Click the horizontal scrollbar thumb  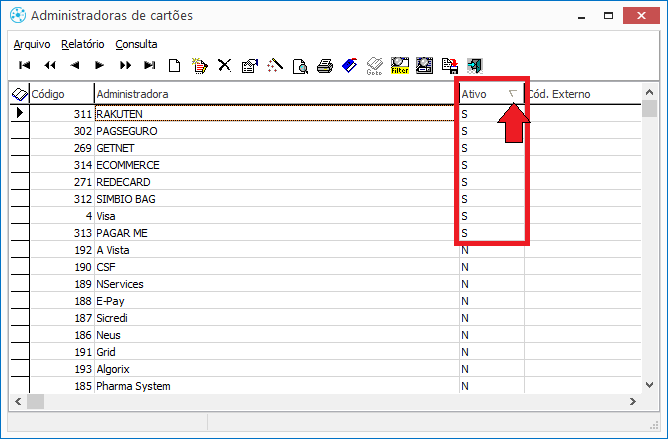35,401
